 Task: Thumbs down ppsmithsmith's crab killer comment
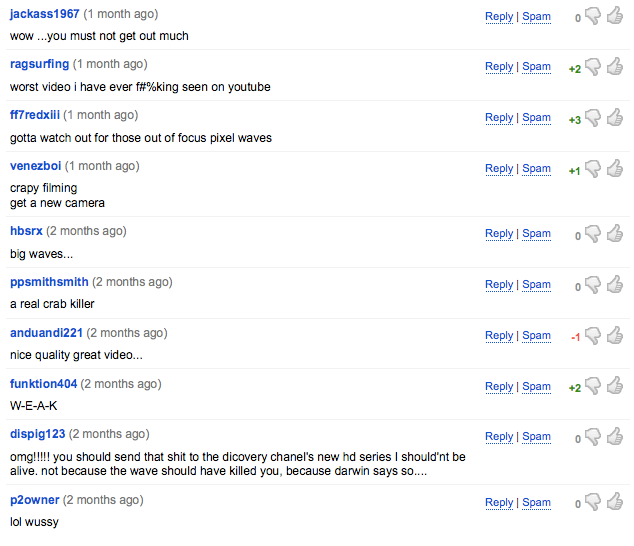pos(593,284)
